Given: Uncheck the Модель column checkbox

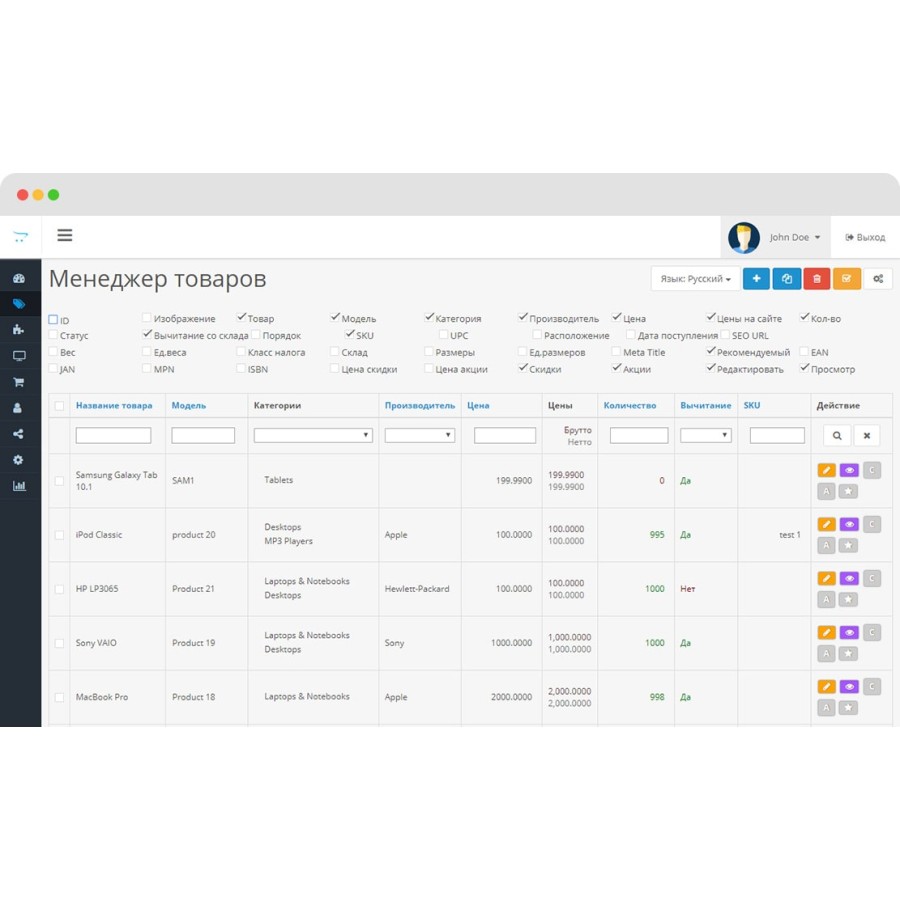Looking at the screenshot, I should coord(335,317).
